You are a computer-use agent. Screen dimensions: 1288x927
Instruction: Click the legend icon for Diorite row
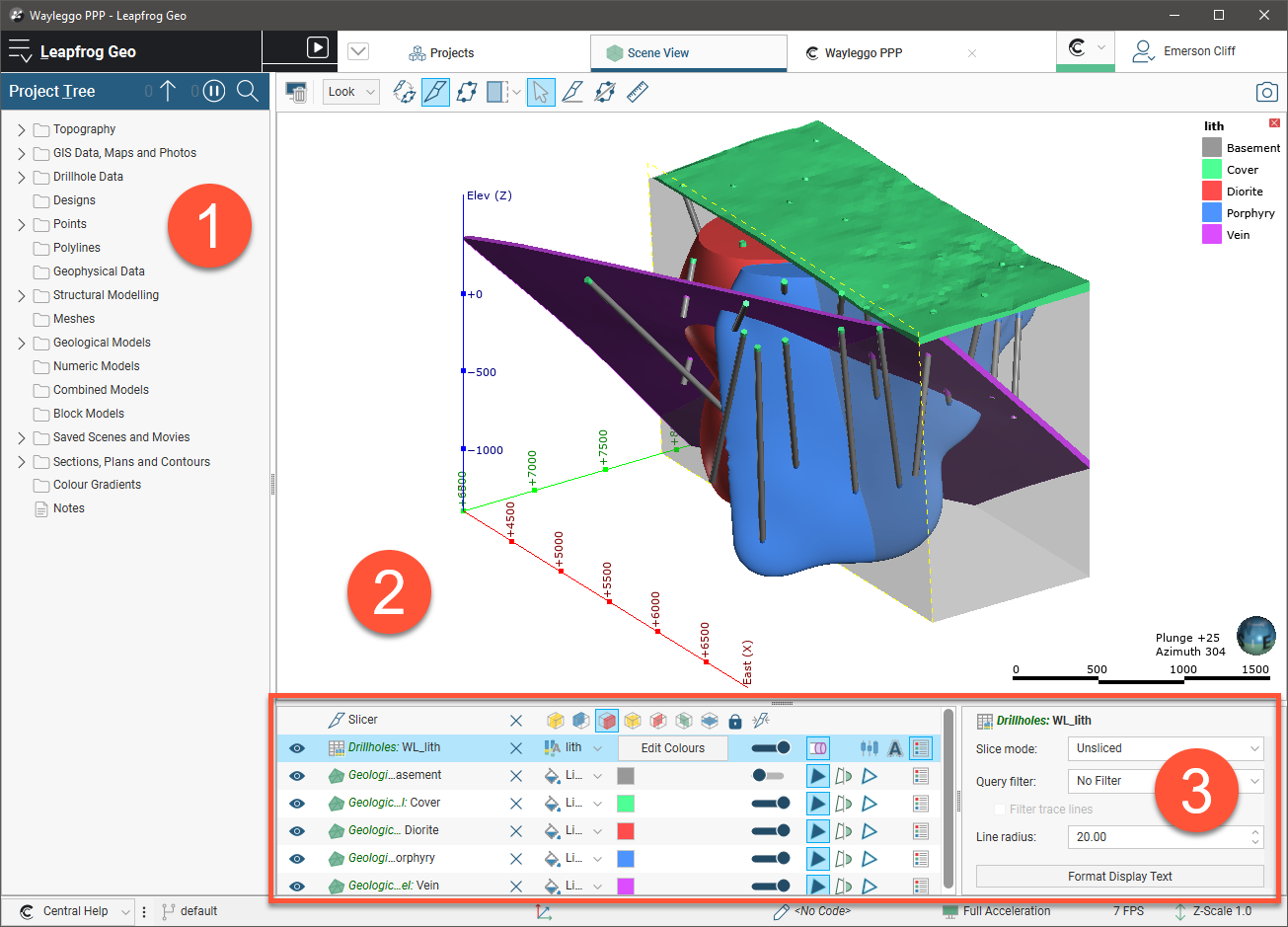[x=921, y=831]
